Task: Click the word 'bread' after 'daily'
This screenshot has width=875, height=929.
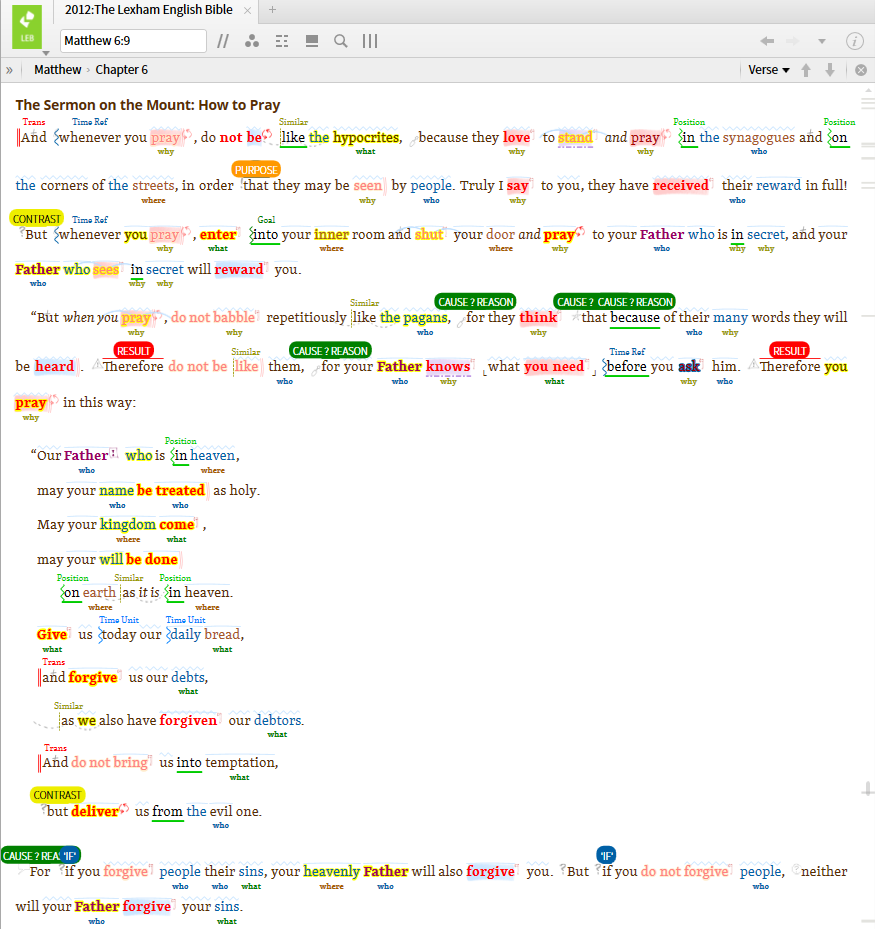Action: tap(222, 635)
